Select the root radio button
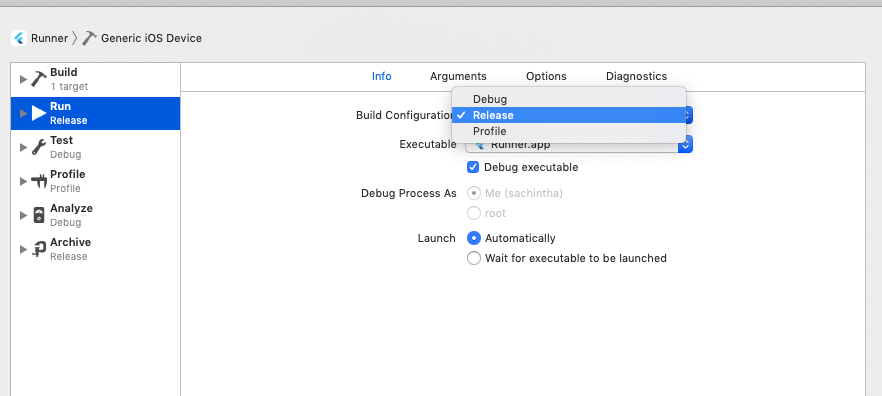The height and width of the screenshot is (396, 882). pyautogui.click(x=474, y=213)
